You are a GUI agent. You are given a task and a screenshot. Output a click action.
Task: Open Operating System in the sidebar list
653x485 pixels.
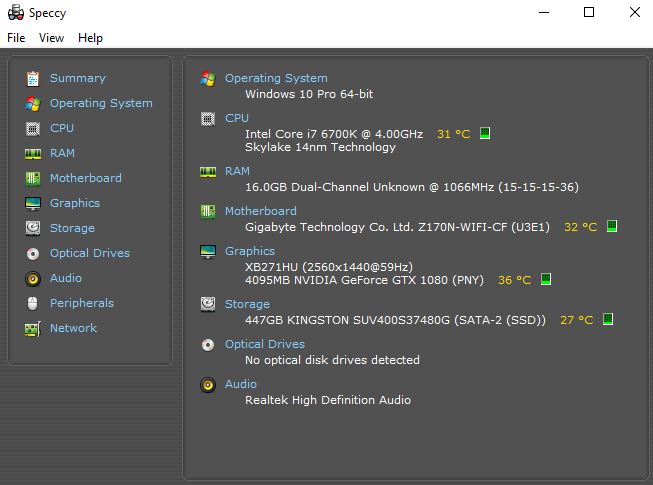(101, 103)
